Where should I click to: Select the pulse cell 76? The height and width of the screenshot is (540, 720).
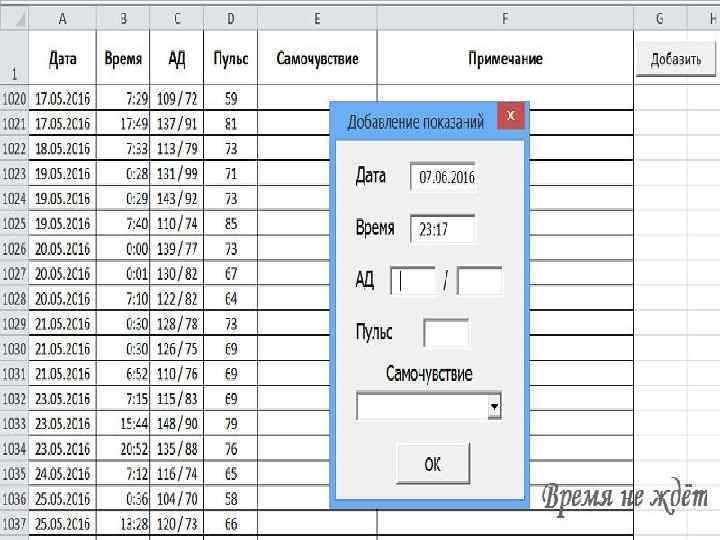pos(231,449)
